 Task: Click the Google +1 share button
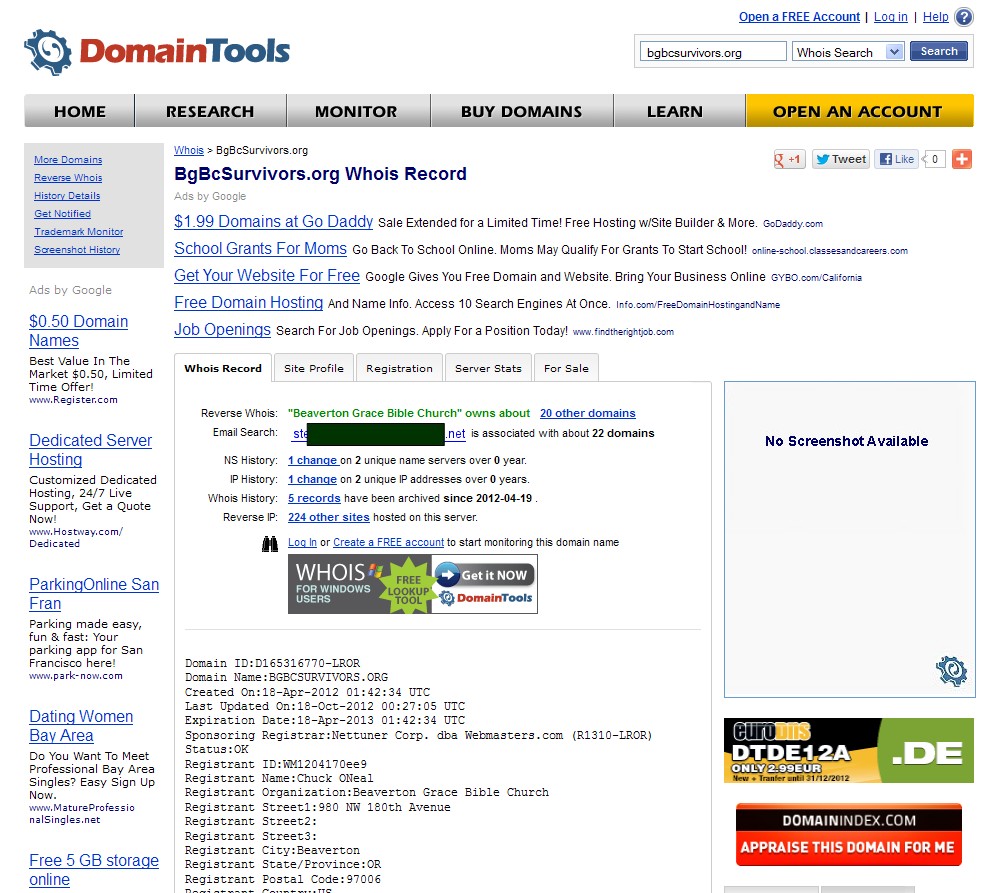pos(789,159)
